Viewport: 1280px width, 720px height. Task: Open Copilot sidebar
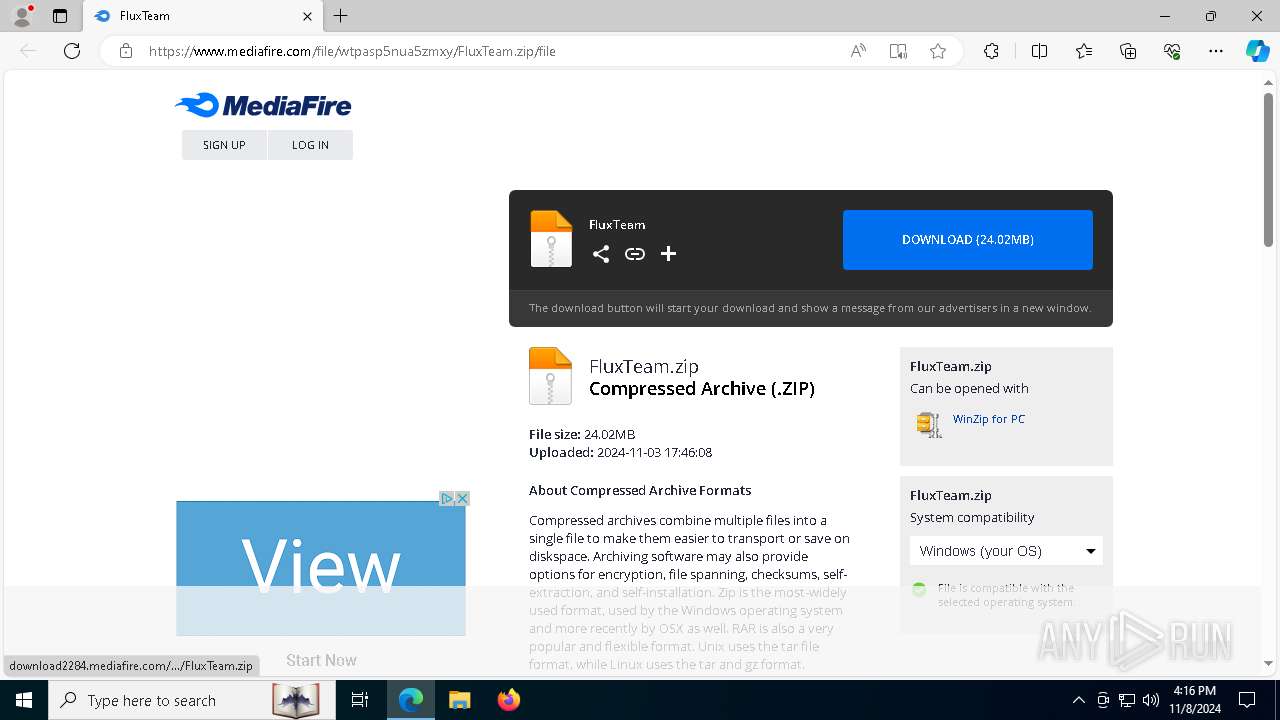pyautogui.click(x=1257, y=51)
